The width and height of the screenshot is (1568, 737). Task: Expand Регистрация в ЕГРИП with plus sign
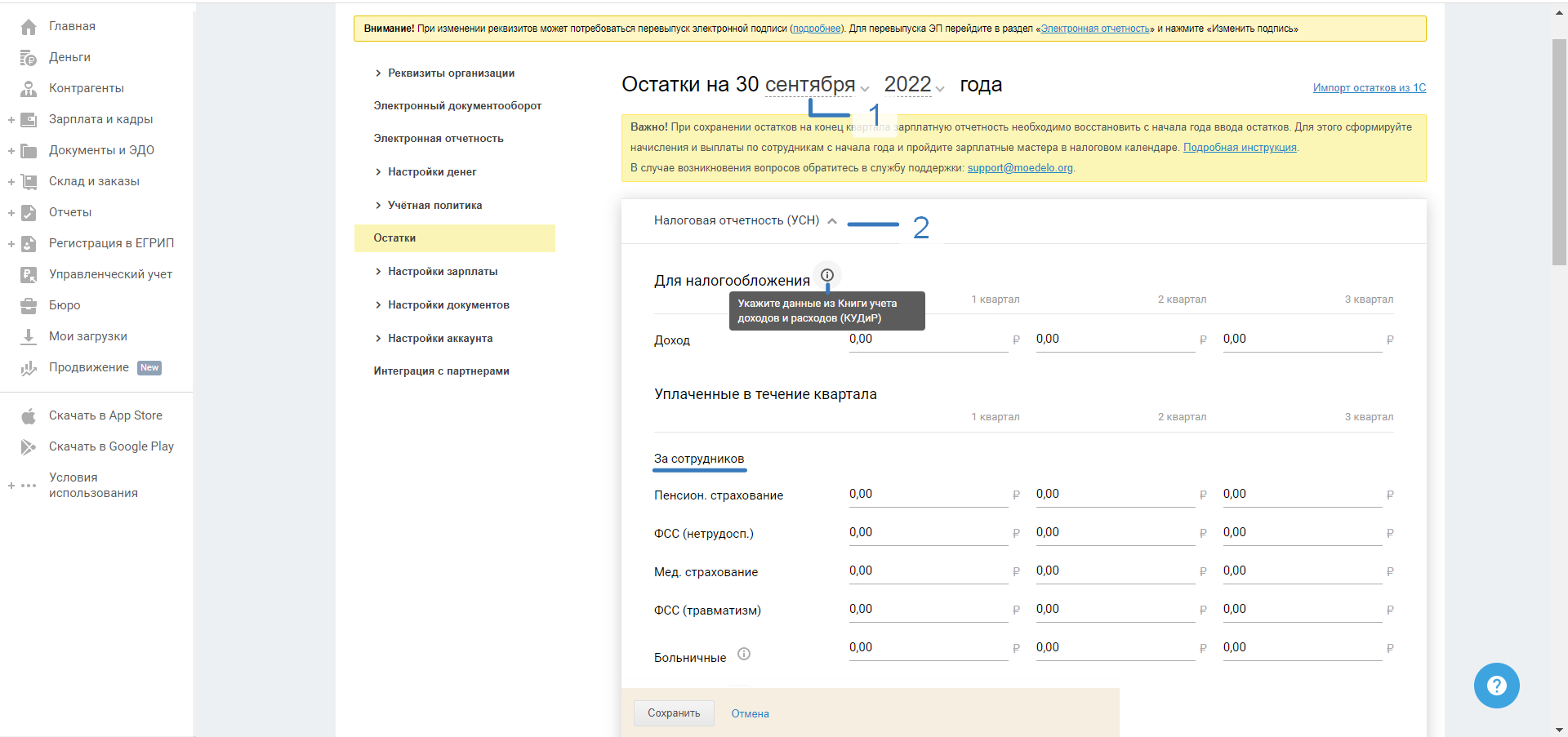[x=11, y=244]
